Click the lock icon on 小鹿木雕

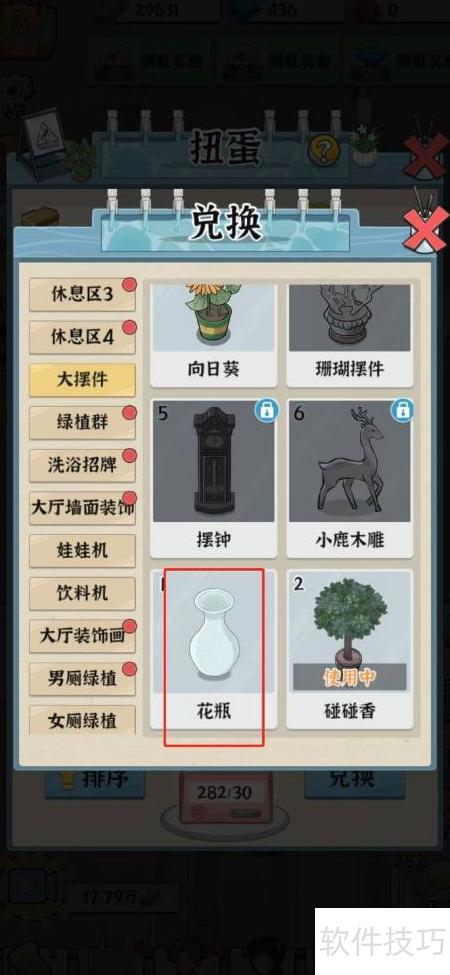click(x=403, y=411)
